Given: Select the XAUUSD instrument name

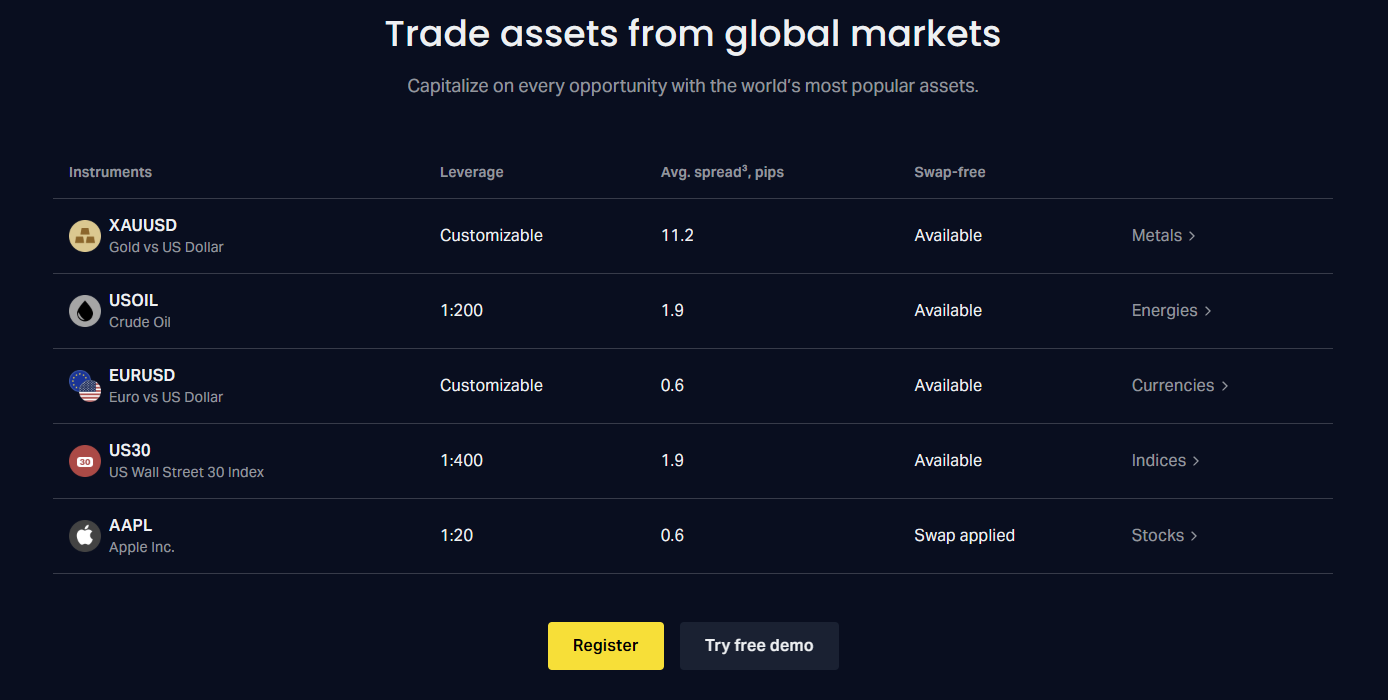Looking at the screenshot, I should coord(143,226).
